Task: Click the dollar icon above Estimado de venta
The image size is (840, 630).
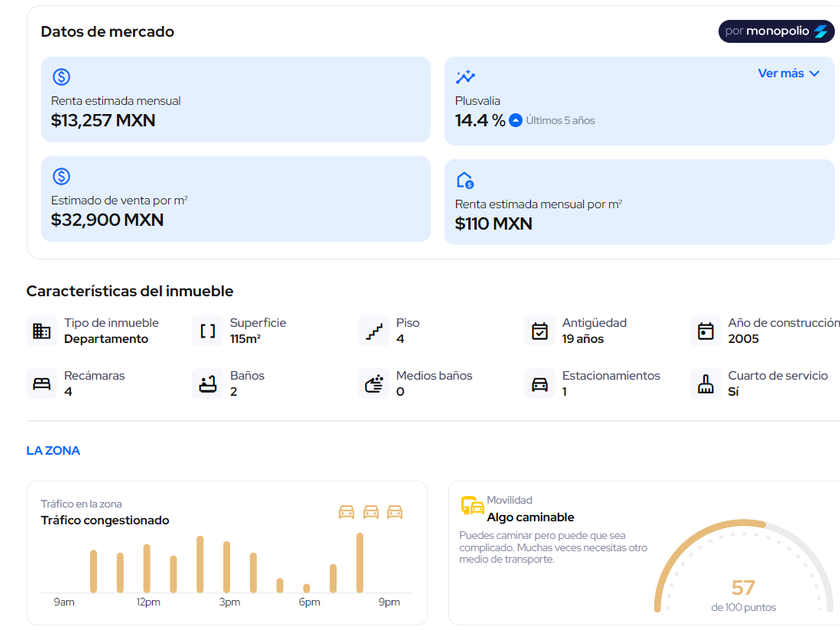Action: tap(61, 176)
